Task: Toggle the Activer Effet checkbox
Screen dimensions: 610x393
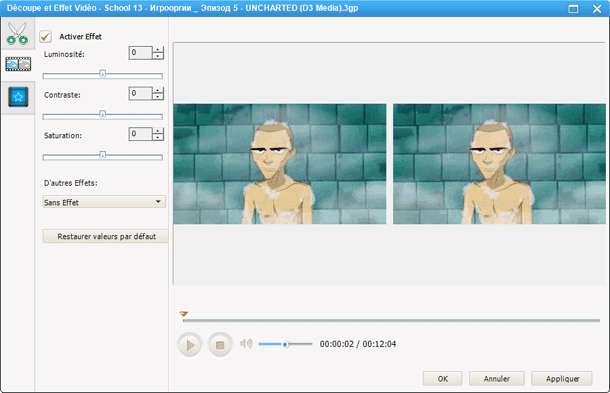Action: pyautogui.click(x=46, y=37)
